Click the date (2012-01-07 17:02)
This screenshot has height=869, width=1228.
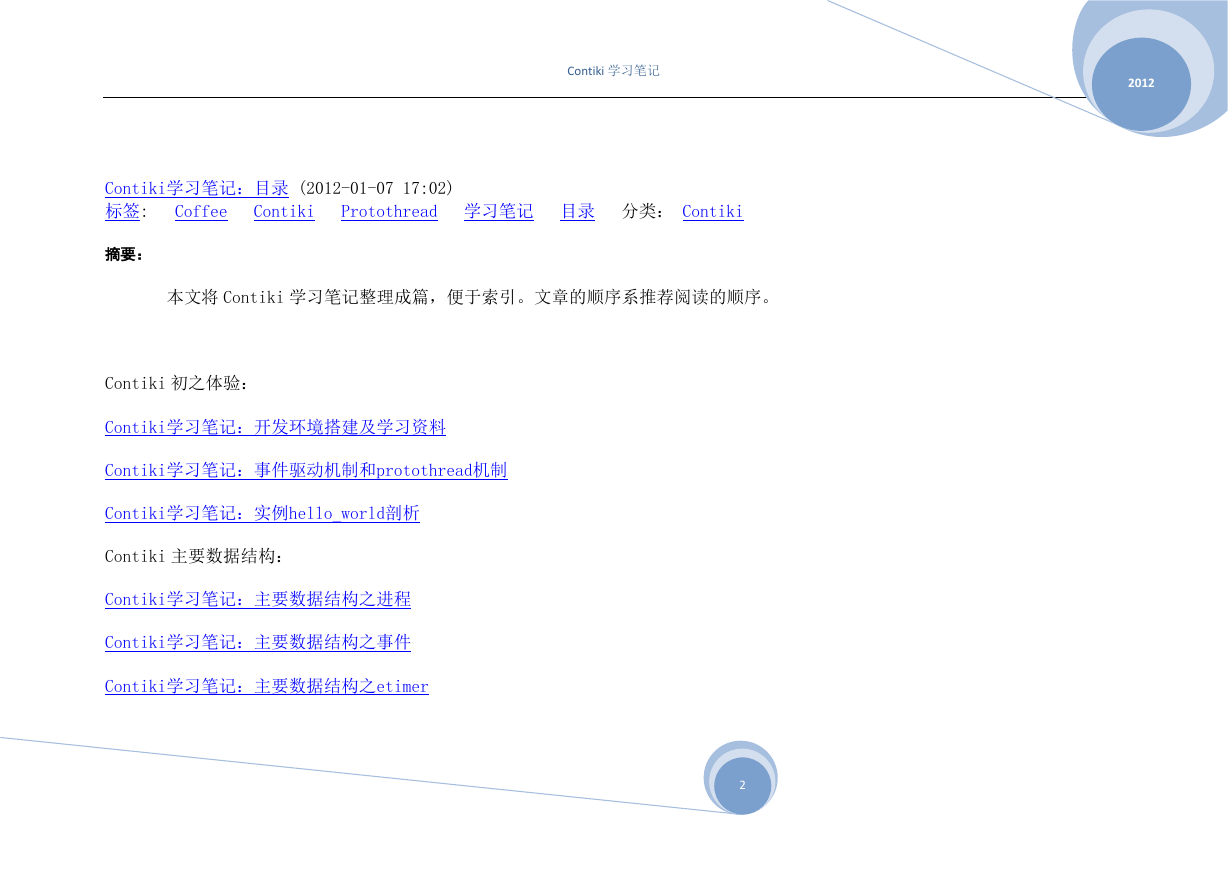click(376, 188)
